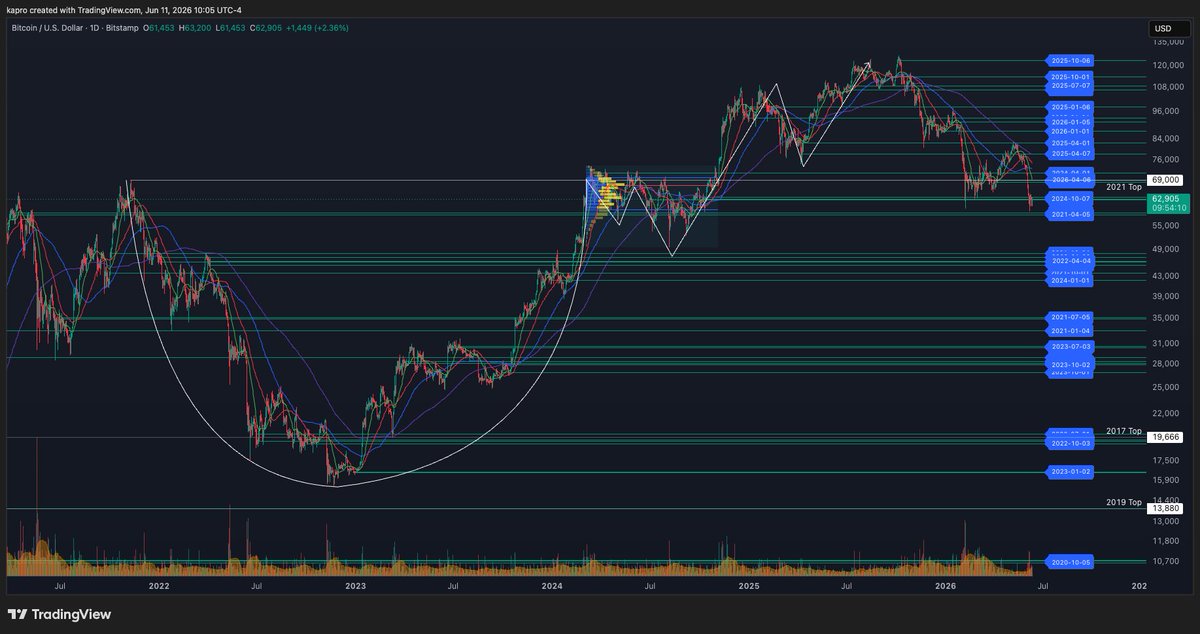Viewport: 1200px width, 634px height.
Task: Click the 2025 label on time axis
Action: pos(749,585)
